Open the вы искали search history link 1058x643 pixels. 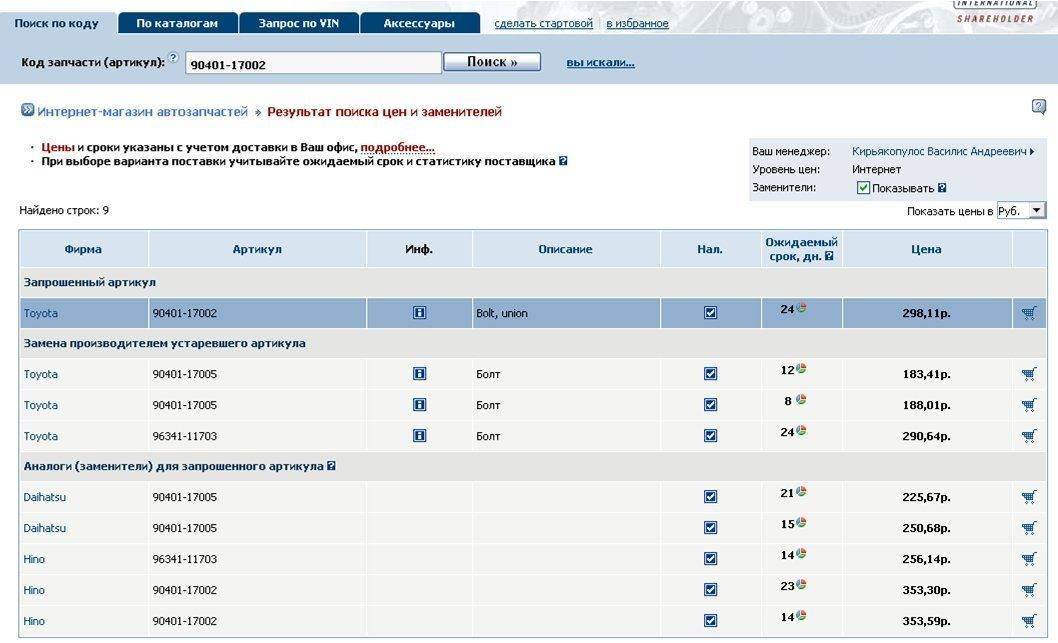pyautogui.click(x=600, y=63)
